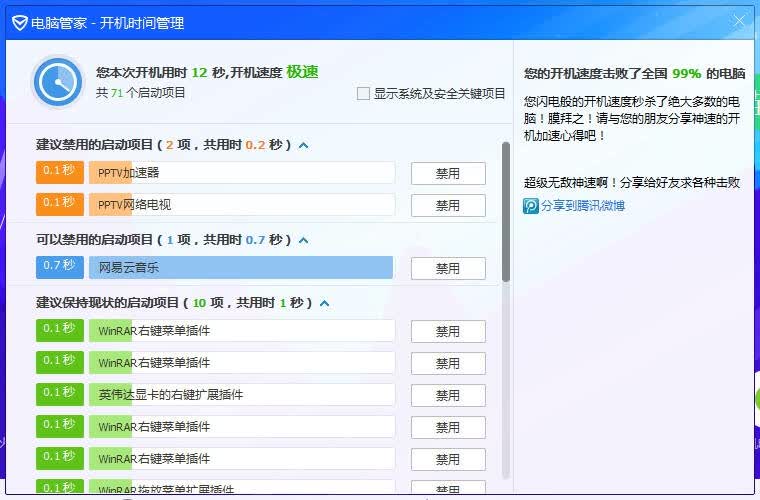Image resolution: width=760 pixels, height=500 pixels.
Task: Disable PPTV网络电视 startup item
Action: pyautogui.click(x=448, y=205)
